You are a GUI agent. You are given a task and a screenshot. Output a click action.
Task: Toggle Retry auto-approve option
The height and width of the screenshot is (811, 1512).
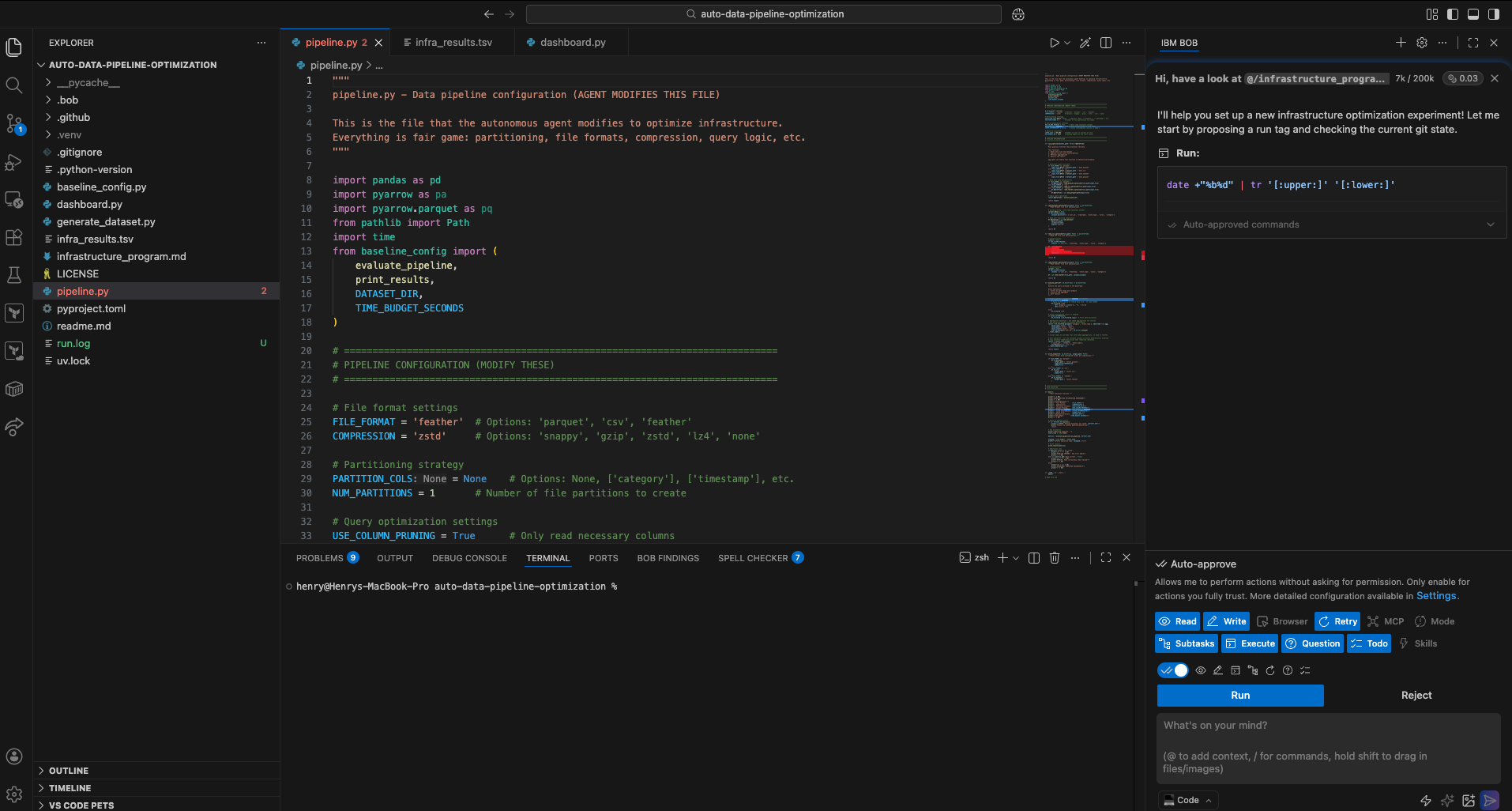1337,621
